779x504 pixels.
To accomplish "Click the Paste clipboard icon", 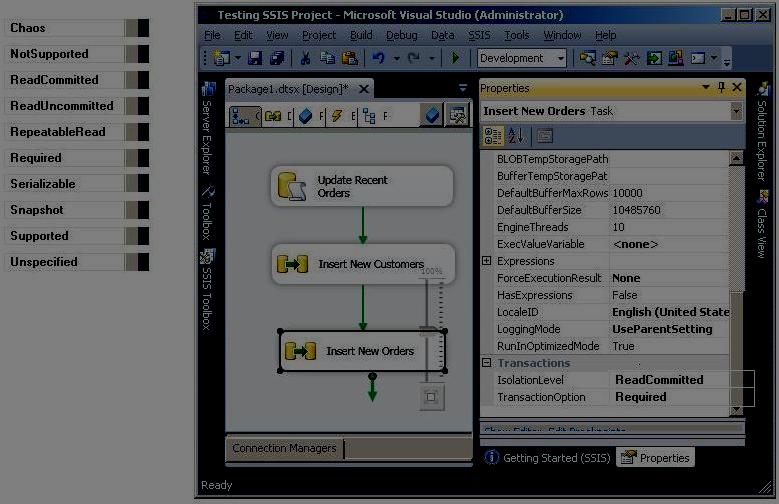I will coord(350,59).
